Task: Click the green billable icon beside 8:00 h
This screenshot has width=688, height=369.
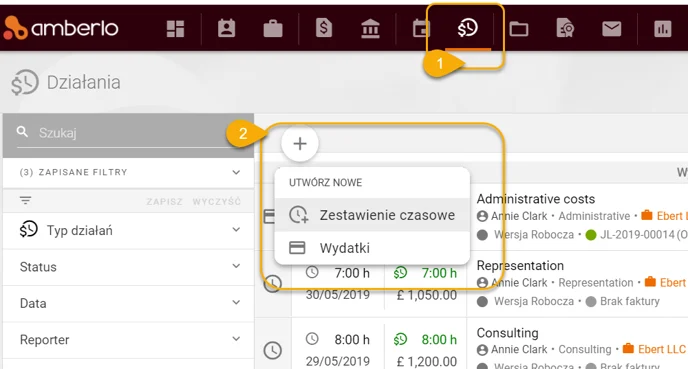Action: coord(400,339)
